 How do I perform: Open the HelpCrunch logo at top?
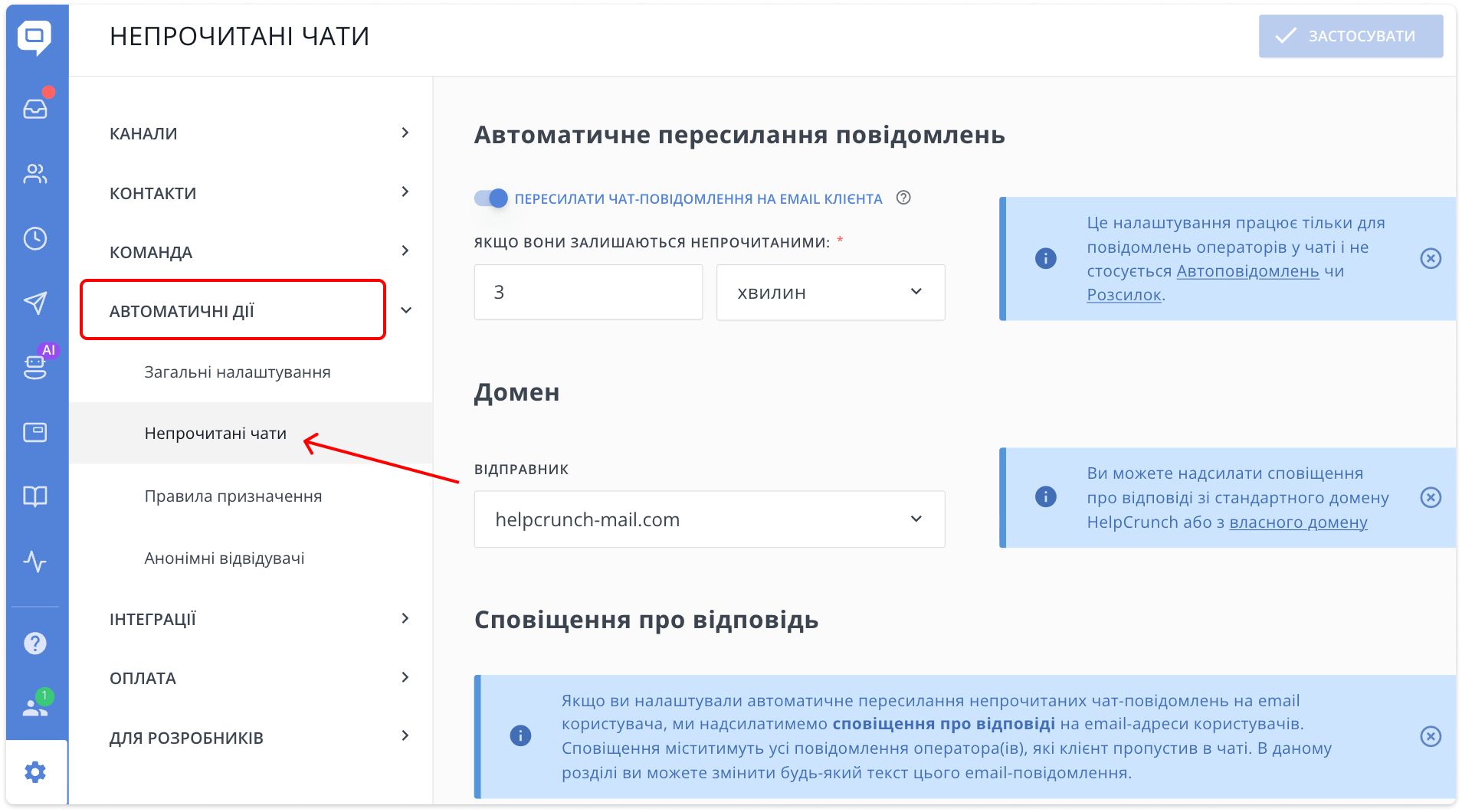[x=36, y=36]
